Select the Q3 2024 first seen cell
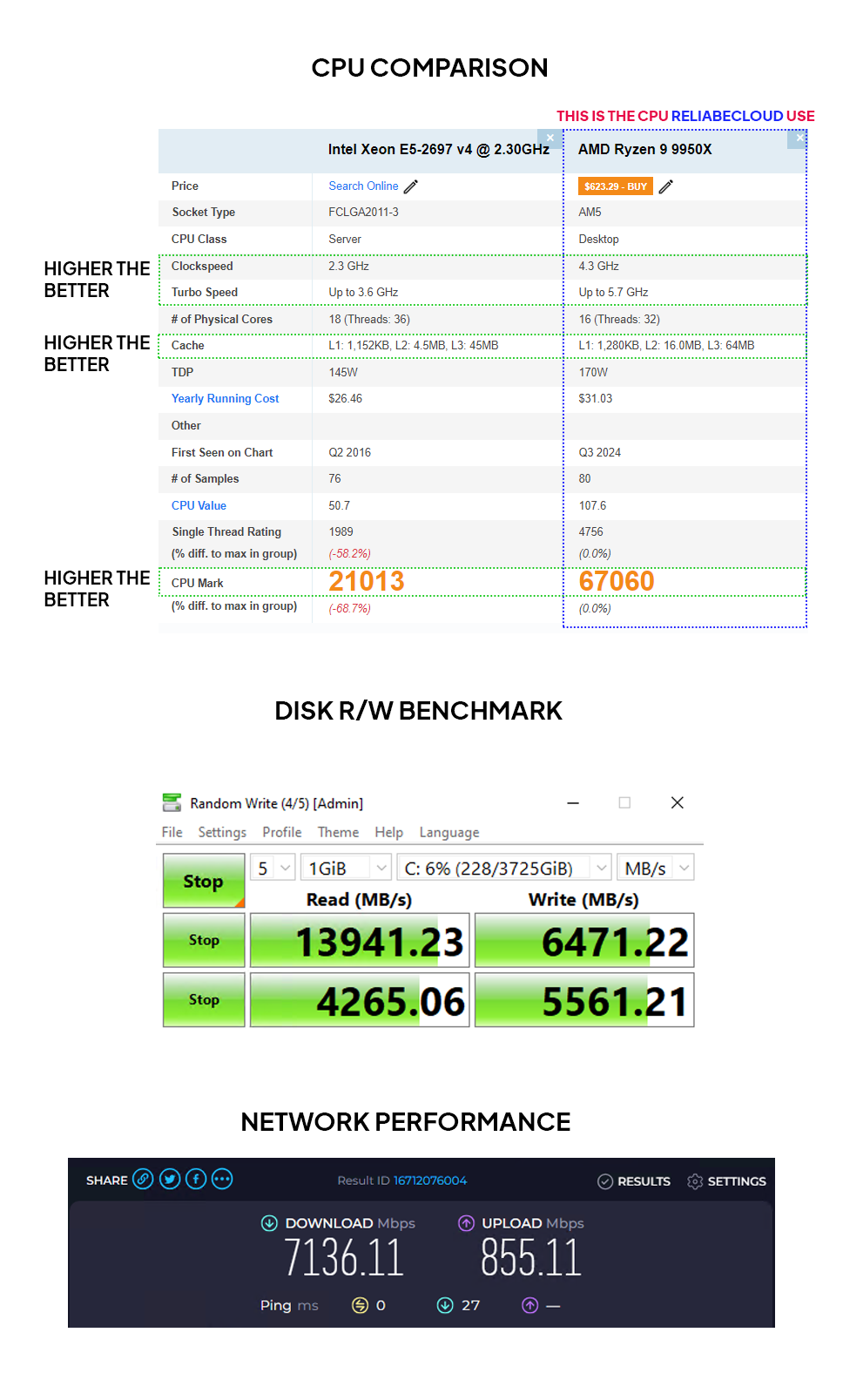The image size is (843, 1400). pos(599,453)
